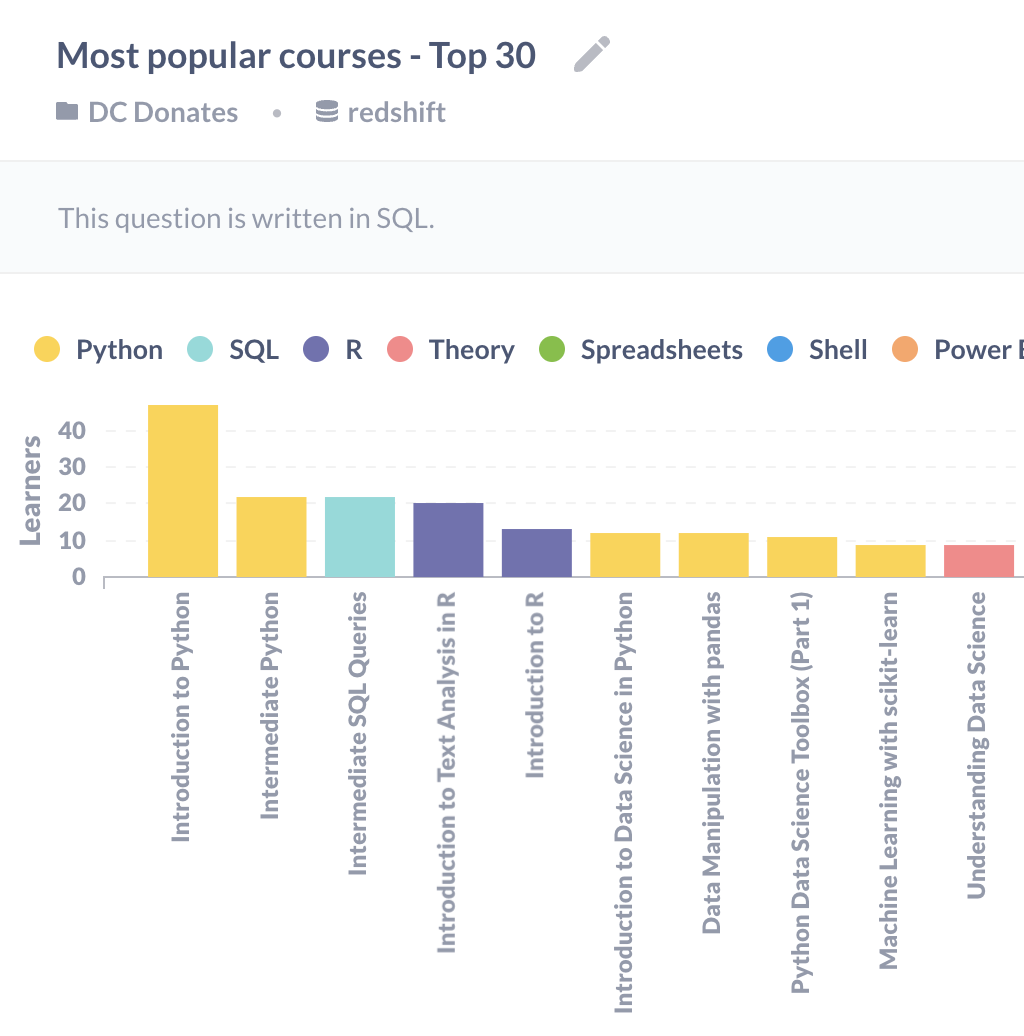This screenshot has width=1024, height=1036.
Task: Open the DC Donates collection link
Action: 163,112
